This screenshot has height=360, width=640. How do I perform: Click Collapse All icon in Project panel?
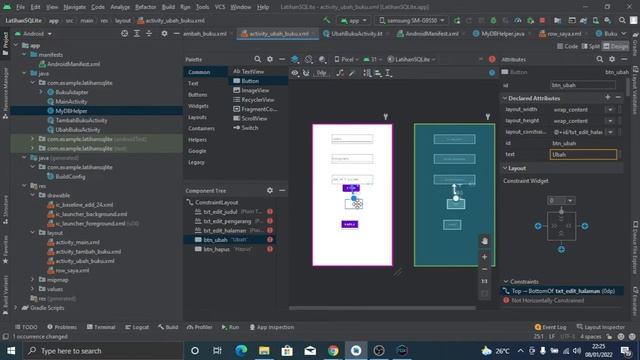pyautogui.click(x=149, y=33)
